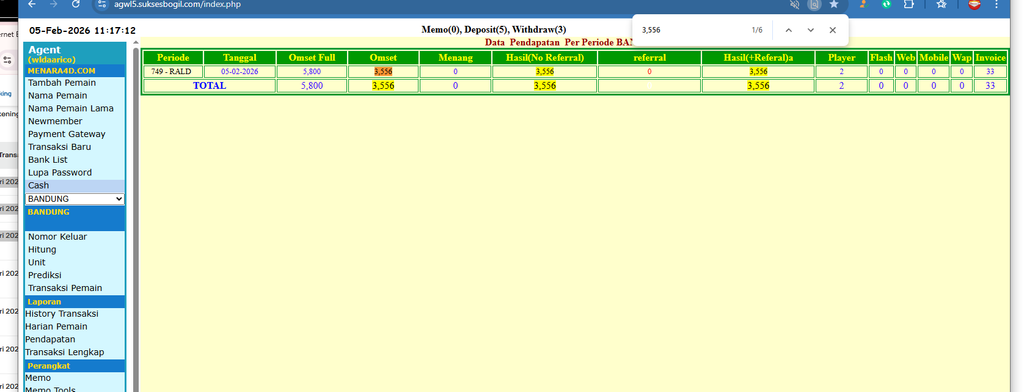
Task: Click the Player column header
Action: point(841,57)
